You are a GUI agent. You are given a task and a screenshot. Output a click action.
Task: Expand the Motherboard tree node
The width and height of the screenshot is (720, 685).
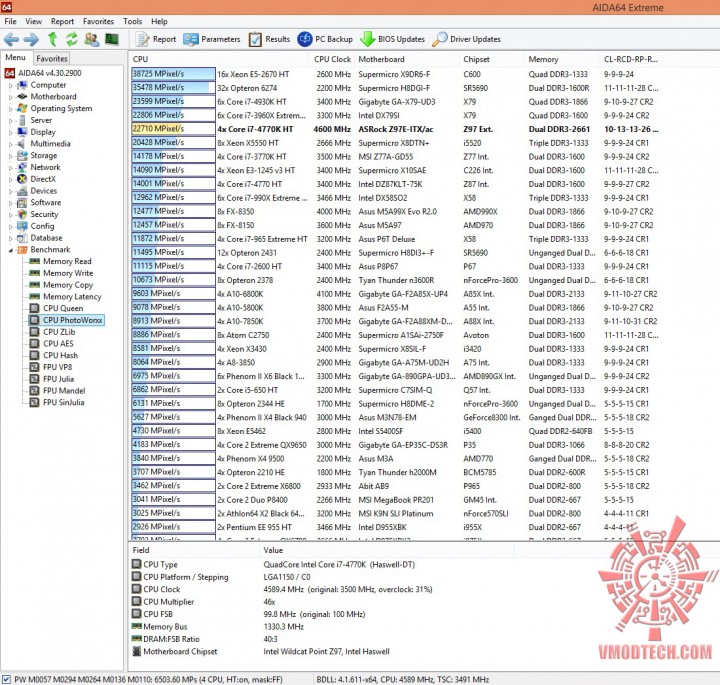pos(11,97)
